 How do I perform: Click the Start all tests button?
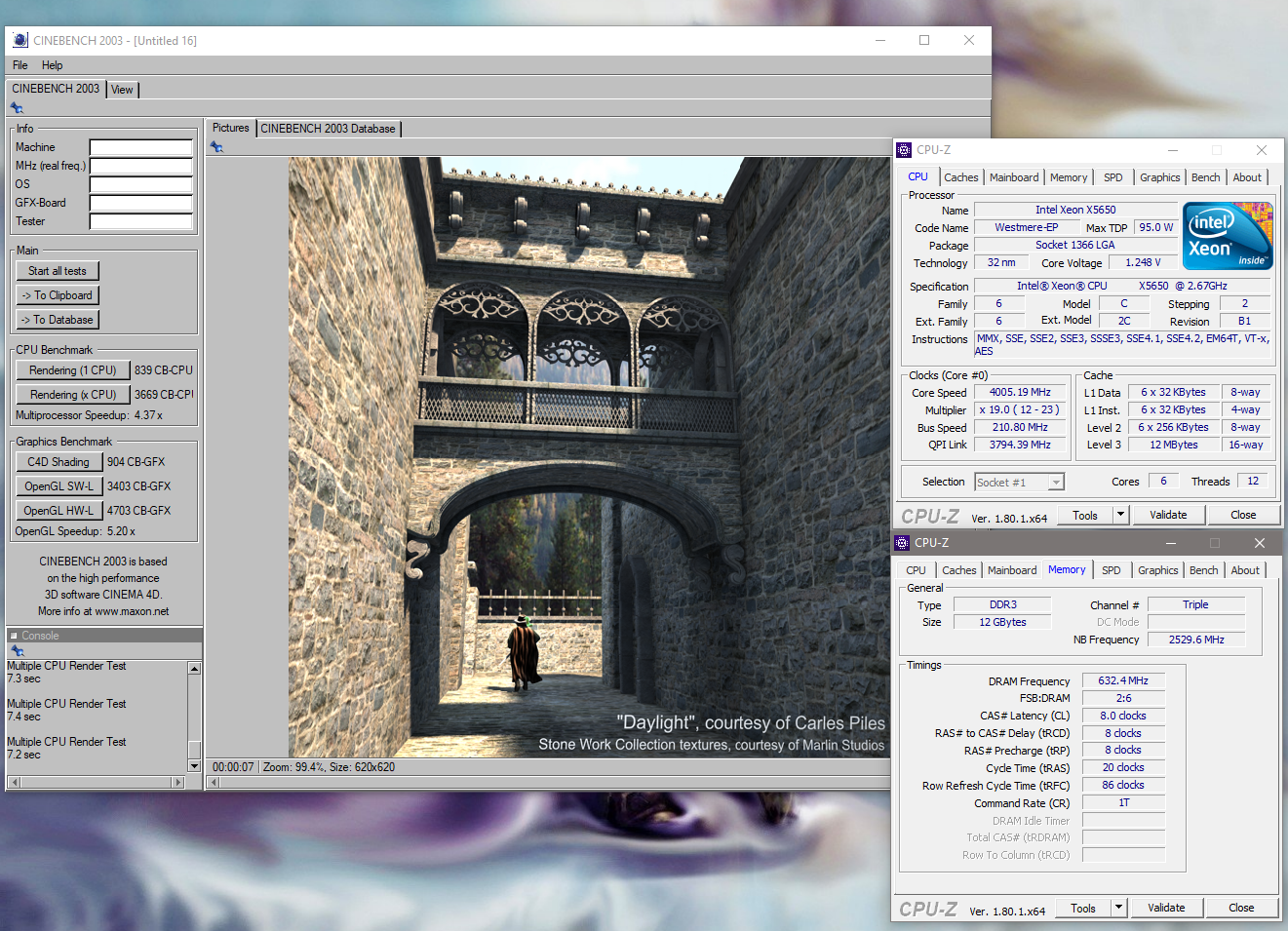[x=58, y=271]
